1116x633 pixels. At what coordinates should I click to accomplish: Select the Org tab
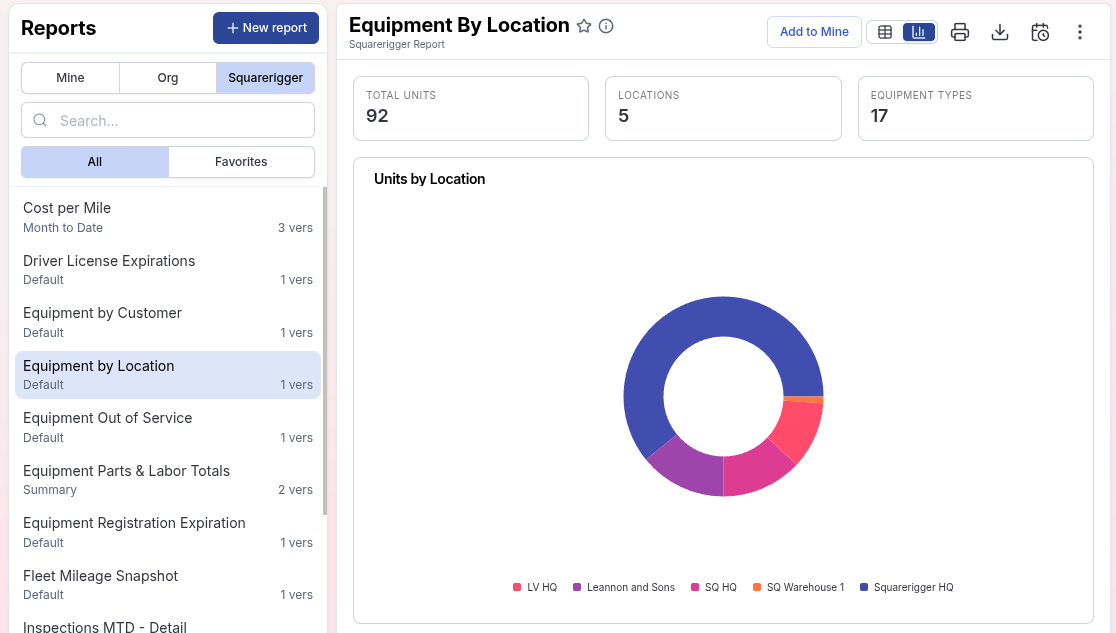click(168, 78)
